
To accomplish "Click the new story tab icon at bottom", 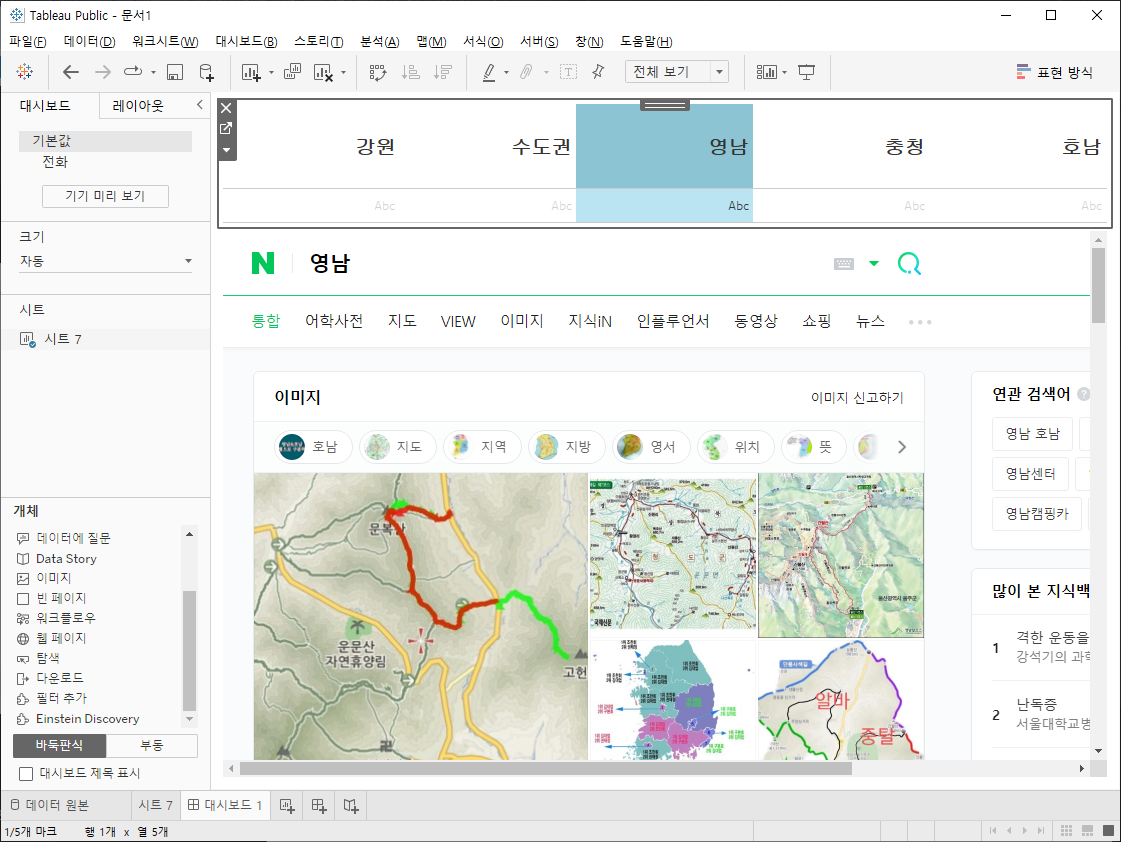I will tap(350, 806).
